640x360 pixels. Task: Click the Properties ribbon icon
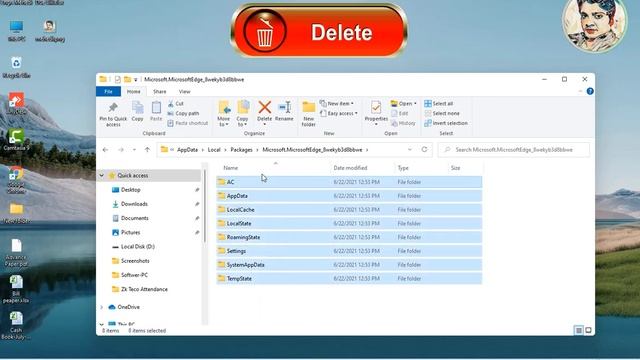coord(376,108)
